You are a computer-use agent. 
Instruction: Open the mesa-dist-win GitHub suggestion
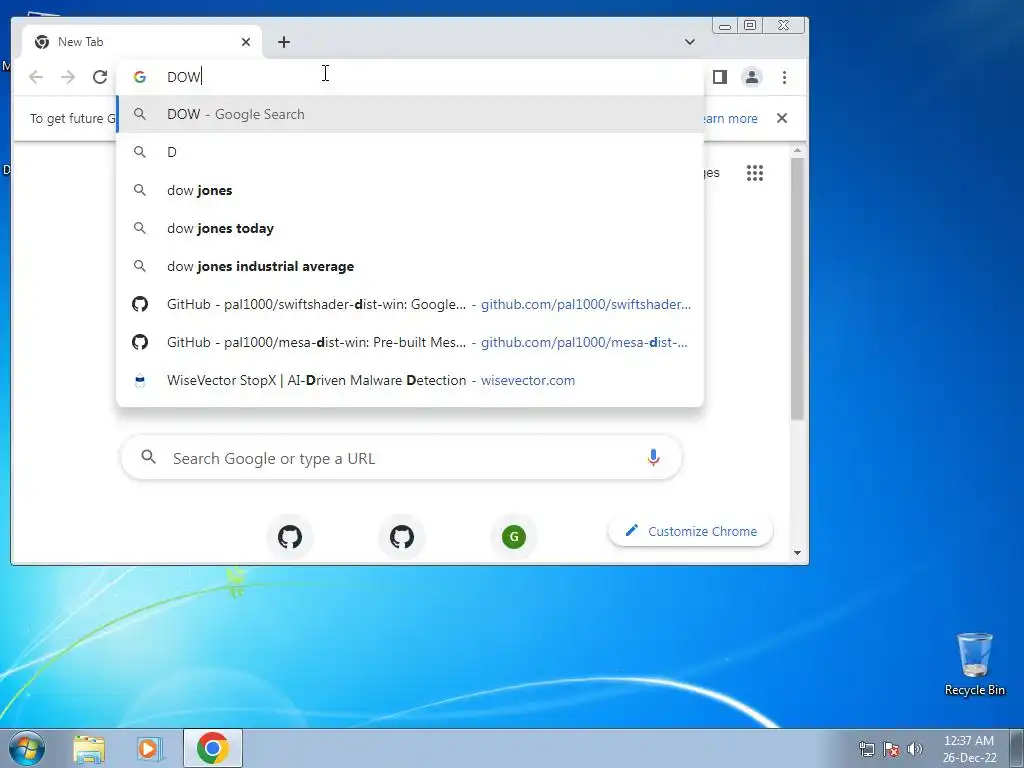[410, 342]
